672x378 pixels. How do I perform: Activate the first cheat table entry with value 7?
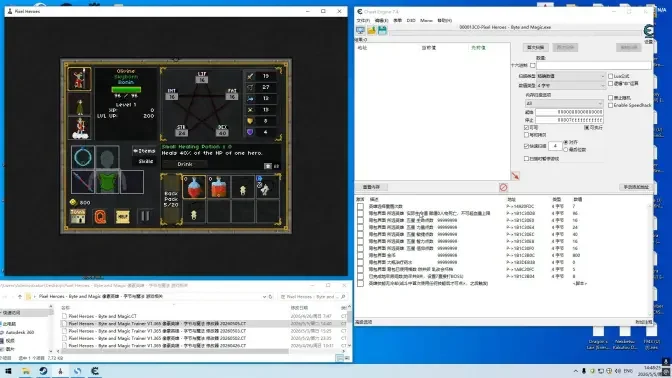click(360, 206)
